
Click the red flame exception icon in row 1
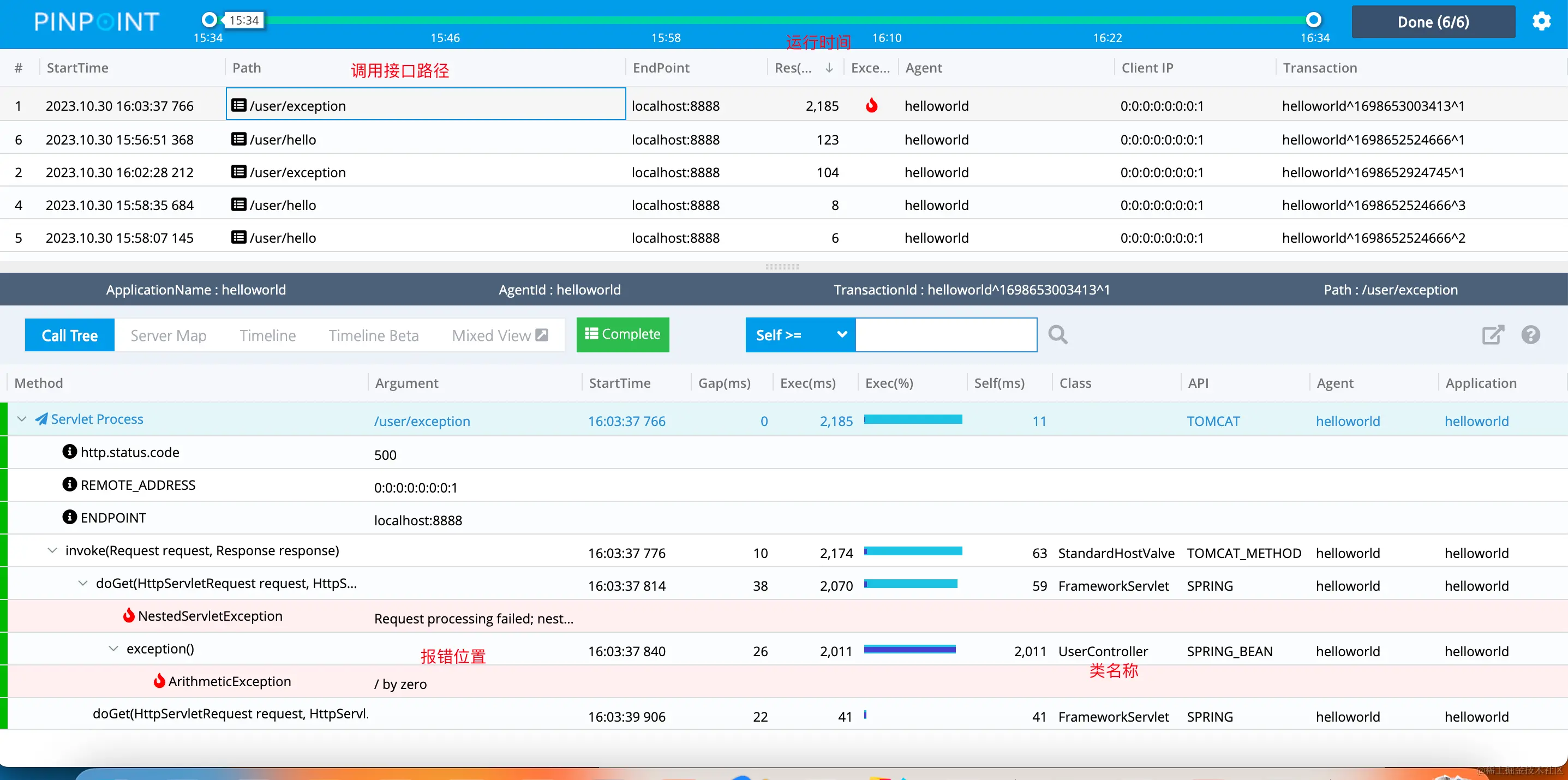pyautogui.click(x=872, y=106)
